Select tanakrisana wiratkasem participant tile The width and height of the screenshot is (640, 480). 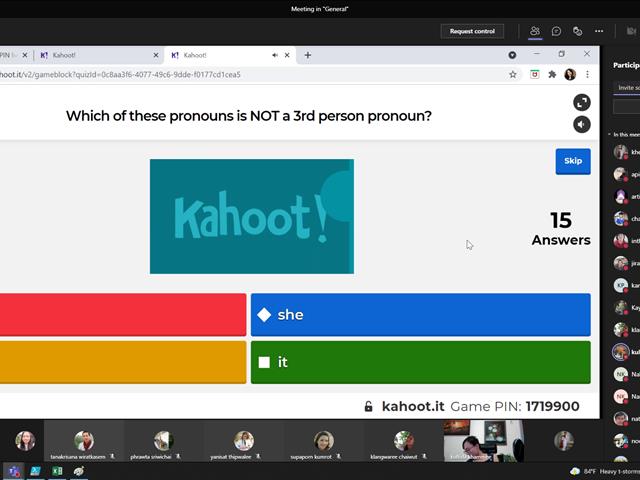(84, 441)
